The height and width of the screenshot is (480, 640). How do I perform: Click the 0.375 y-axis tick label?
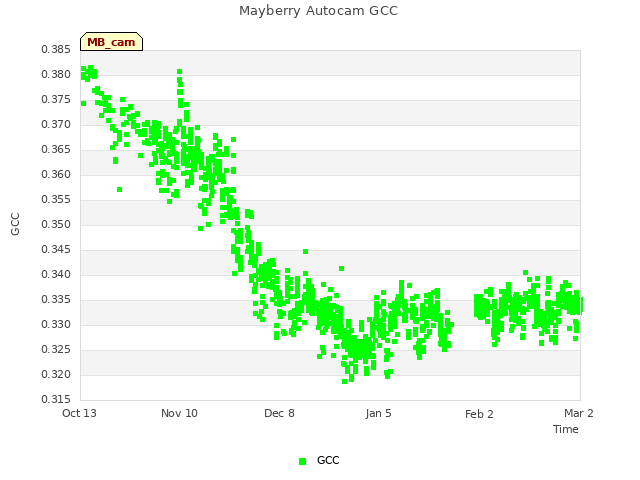click(56, 100)
